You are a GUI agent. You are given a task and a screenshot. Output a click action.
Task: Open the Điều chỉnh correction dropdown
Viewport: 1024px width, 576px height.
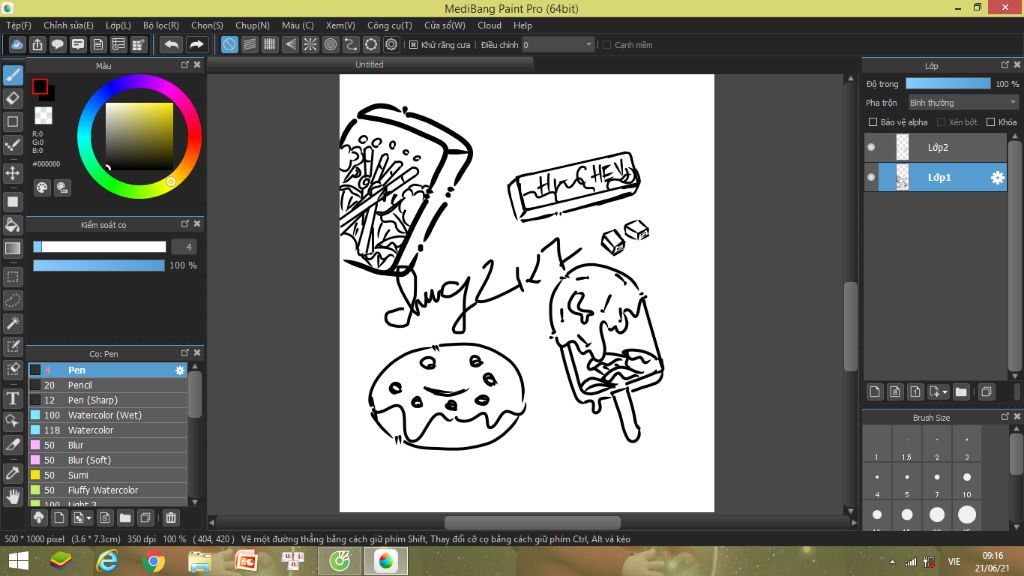coord(557,45)
